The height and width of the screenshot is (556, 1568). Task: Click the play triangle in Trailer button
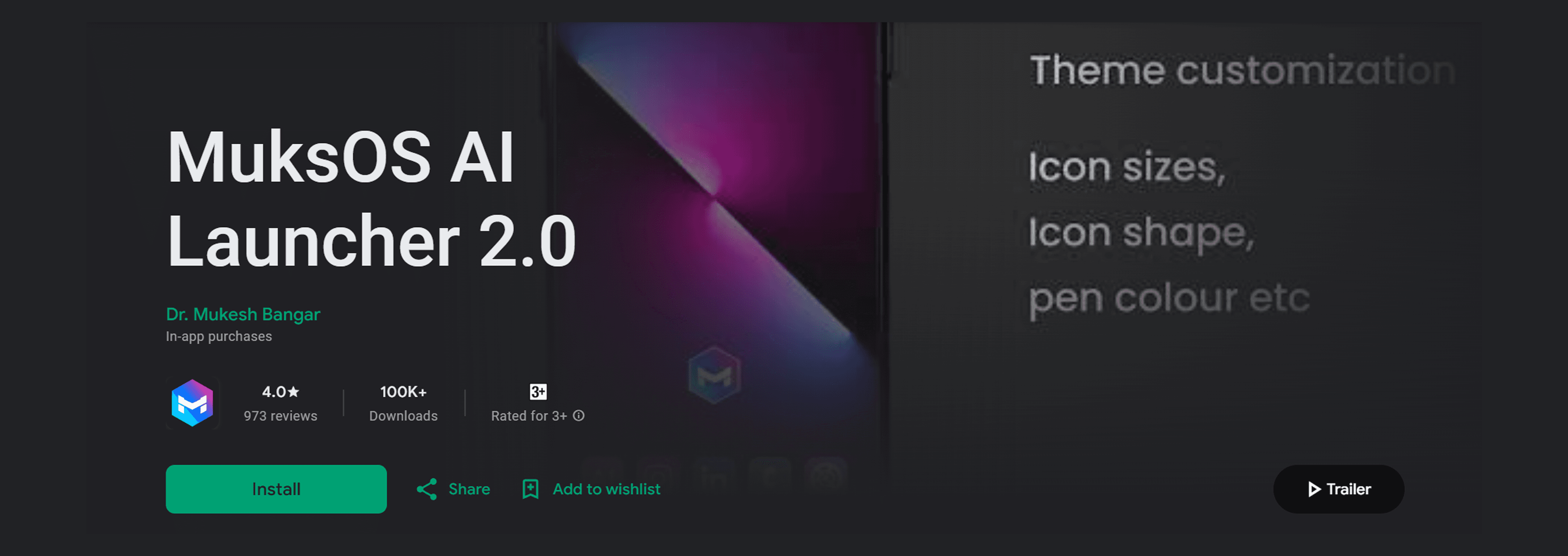point(1314,489)
